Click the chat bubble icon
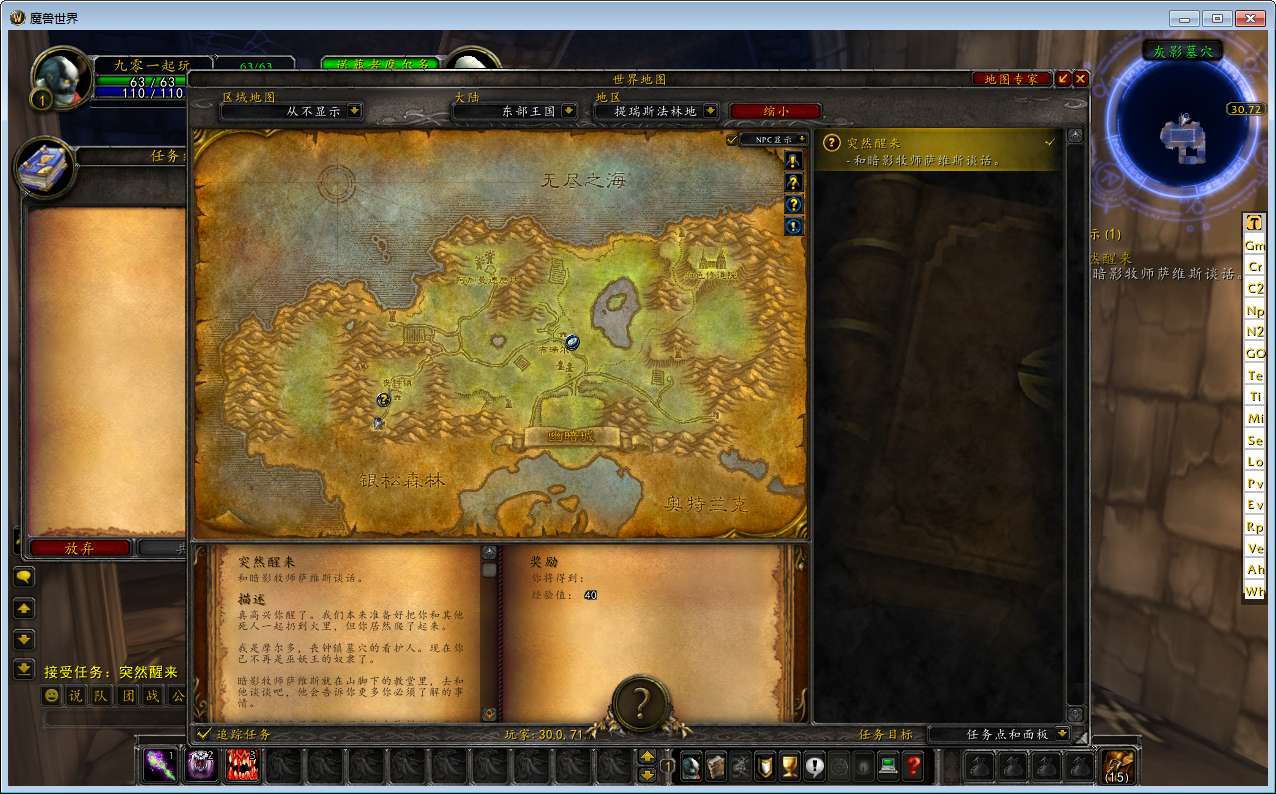The image size is (1276, 794). point(24,576)
